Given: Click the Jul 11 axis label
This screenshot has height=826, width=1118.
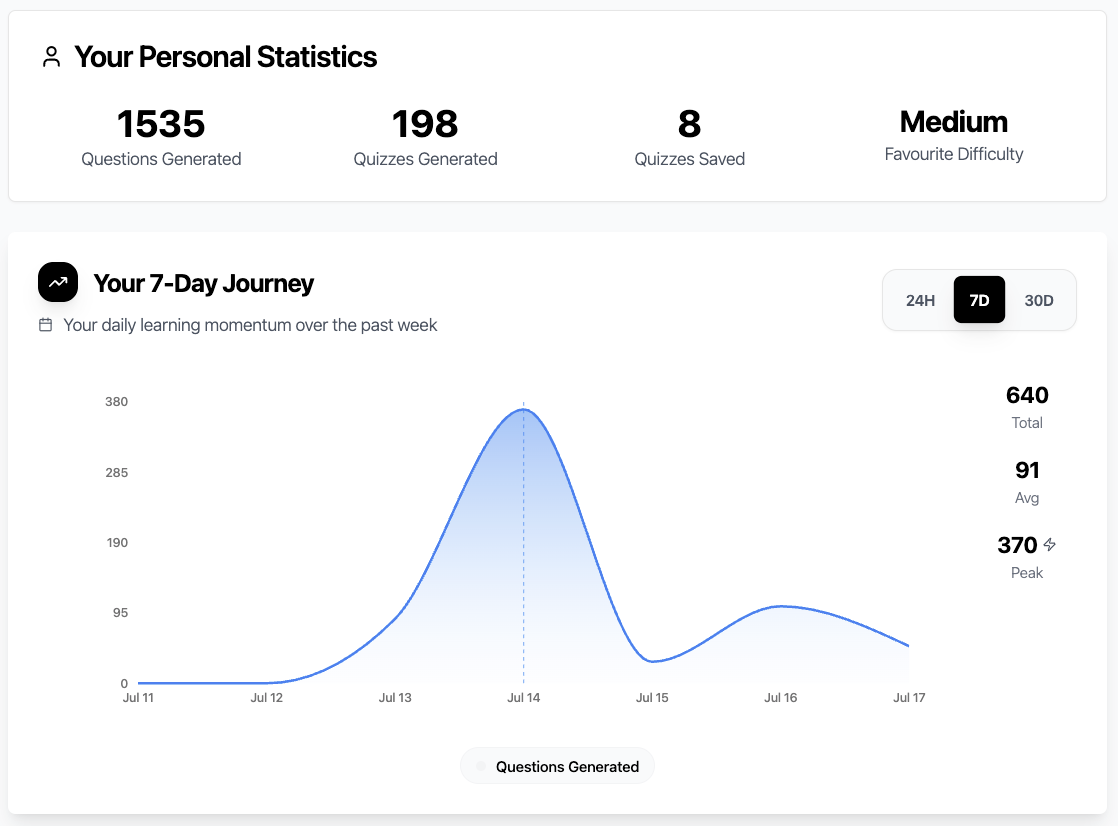Looking at the screenshot, I should click(138, 698).
